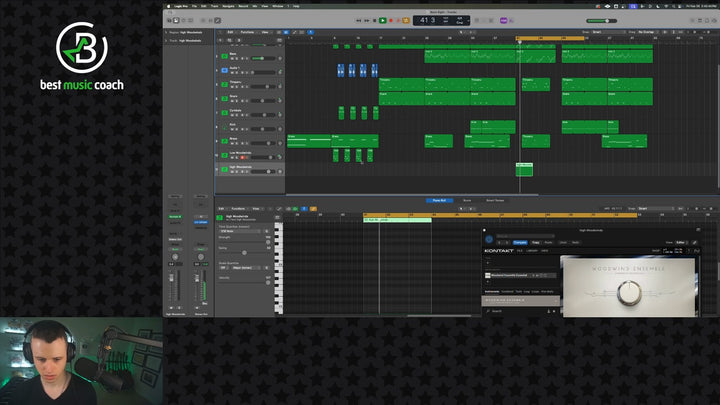Click the Woodwind Ensemble main knob
The image size is (720, 405).
point(629,292)
